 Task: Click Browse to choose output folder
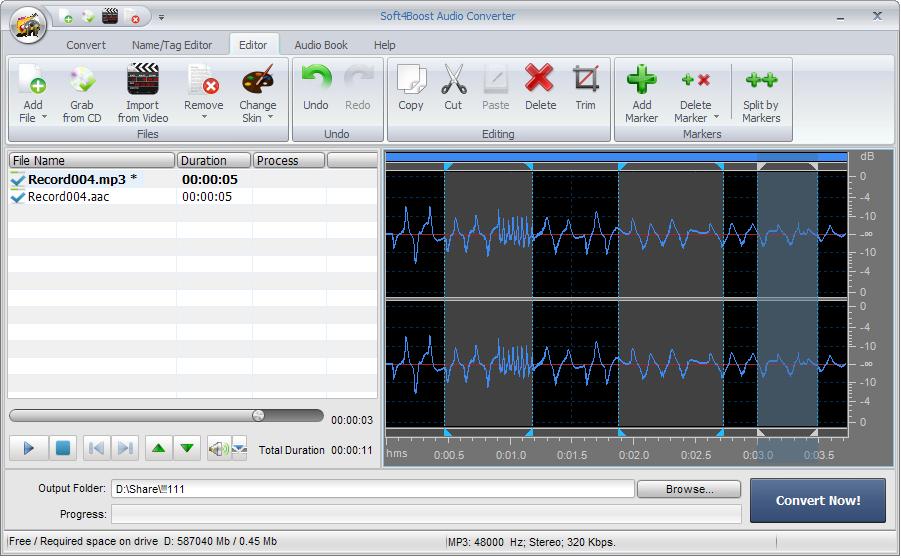pyautogui.click(x=688, y=489)
